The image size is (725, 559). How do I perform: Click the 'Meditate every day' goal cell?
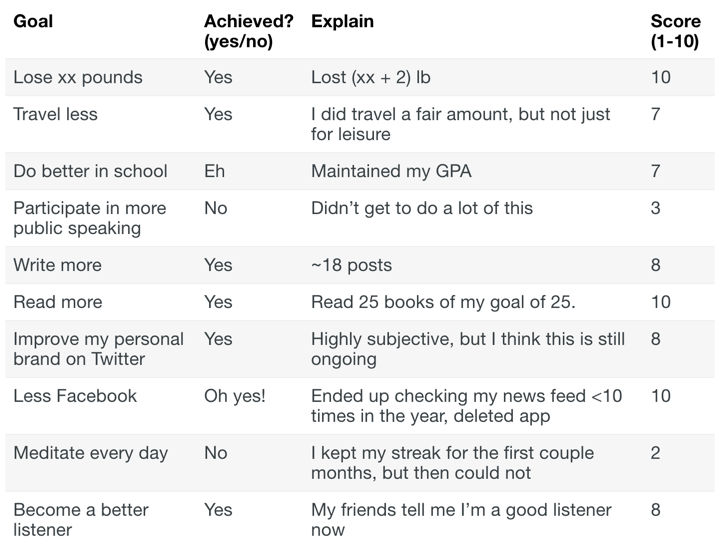90,453
